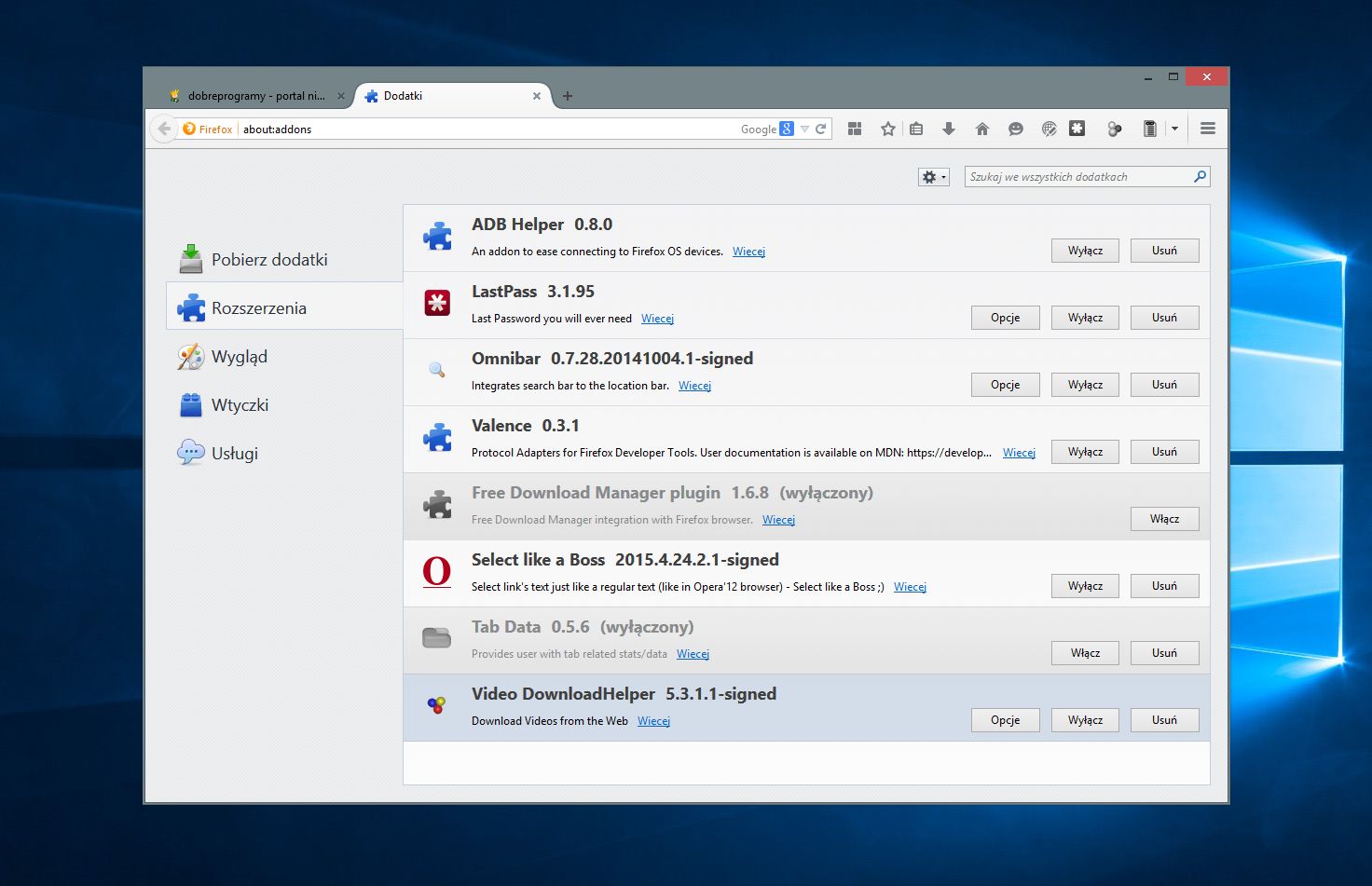
Task: Click Więcej link for LastPass
Action: coord(657,319)
